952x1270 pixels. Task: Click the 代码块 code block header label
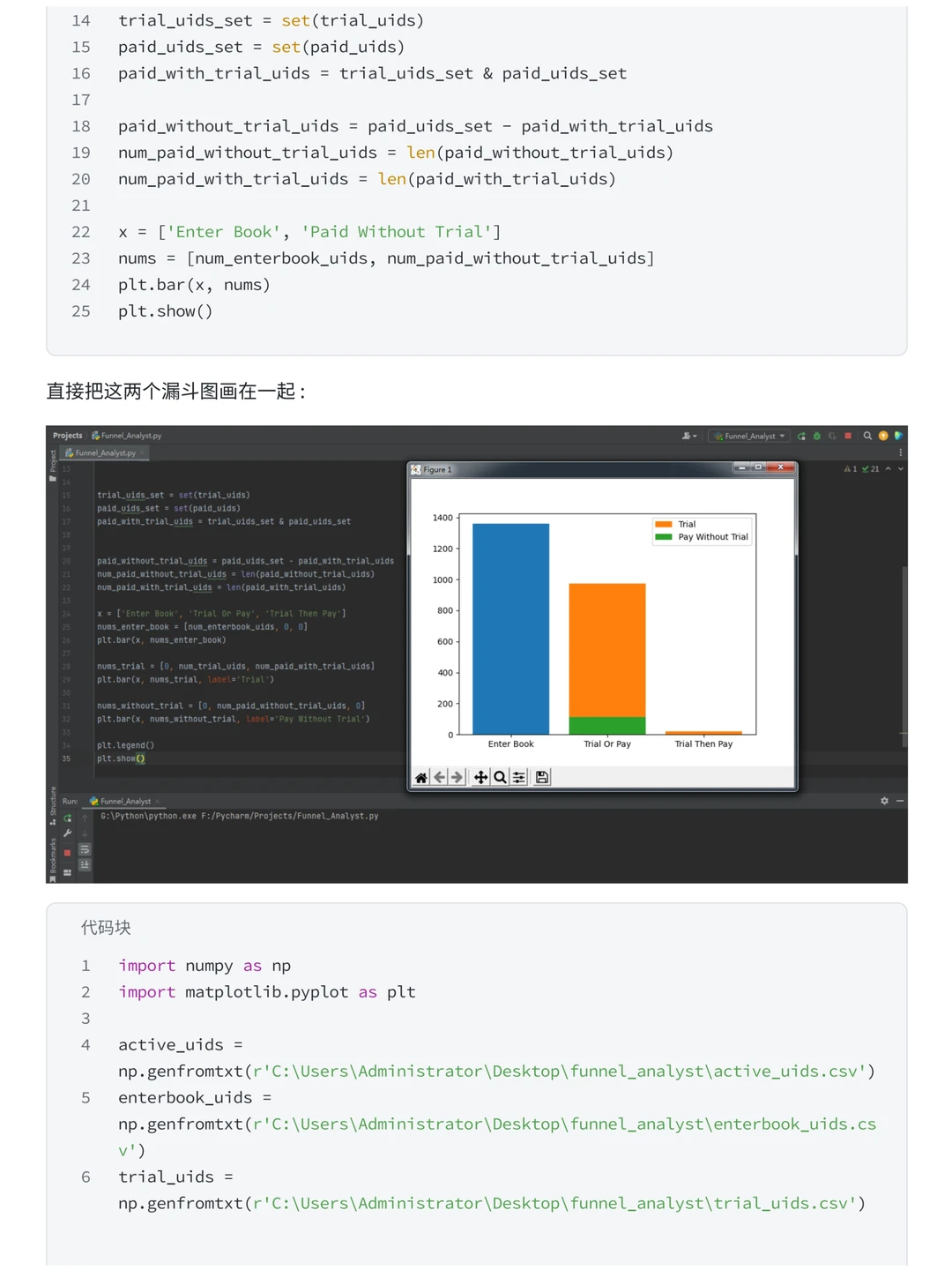click(x=106, y=928)
